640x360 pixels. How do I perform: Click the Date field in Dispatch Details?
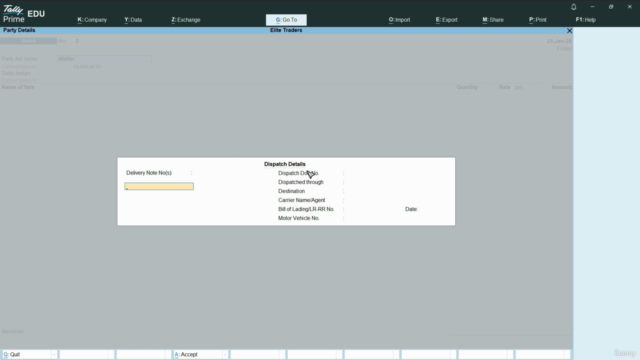click(x=411, y=209)
